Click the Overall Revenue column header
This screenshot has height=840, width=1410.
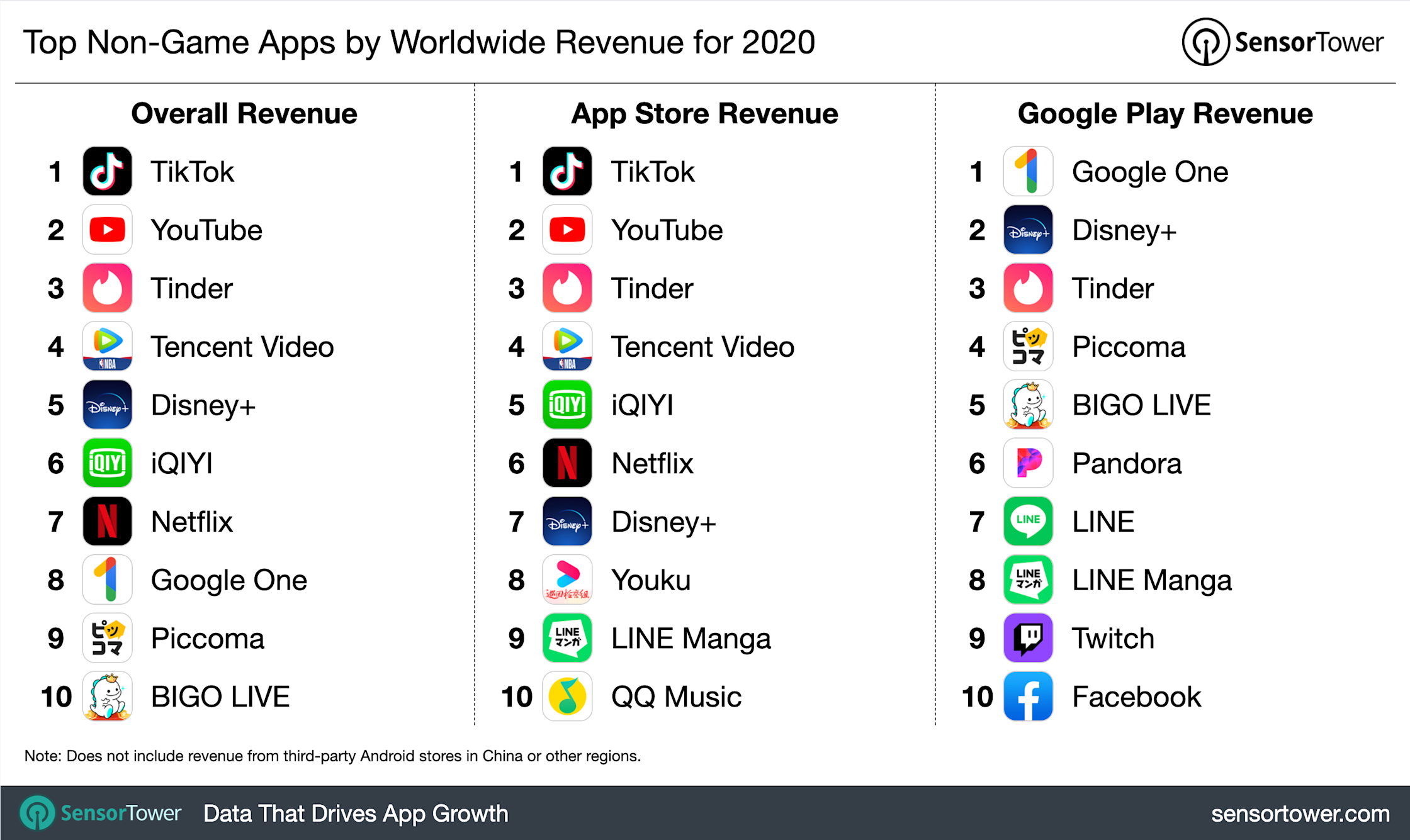244,113
